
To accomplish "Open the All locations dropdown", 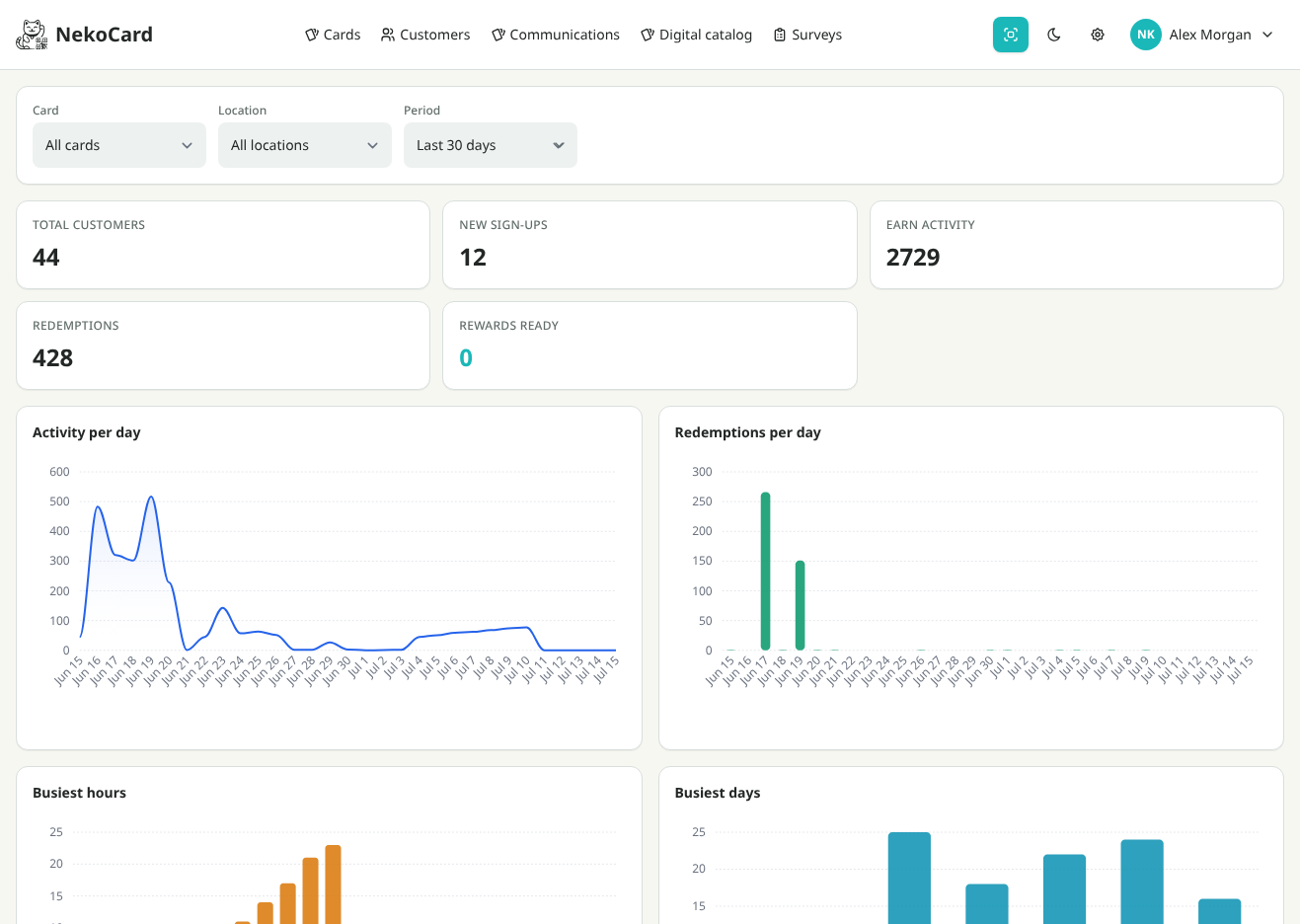I will click(x=305, y=145).
